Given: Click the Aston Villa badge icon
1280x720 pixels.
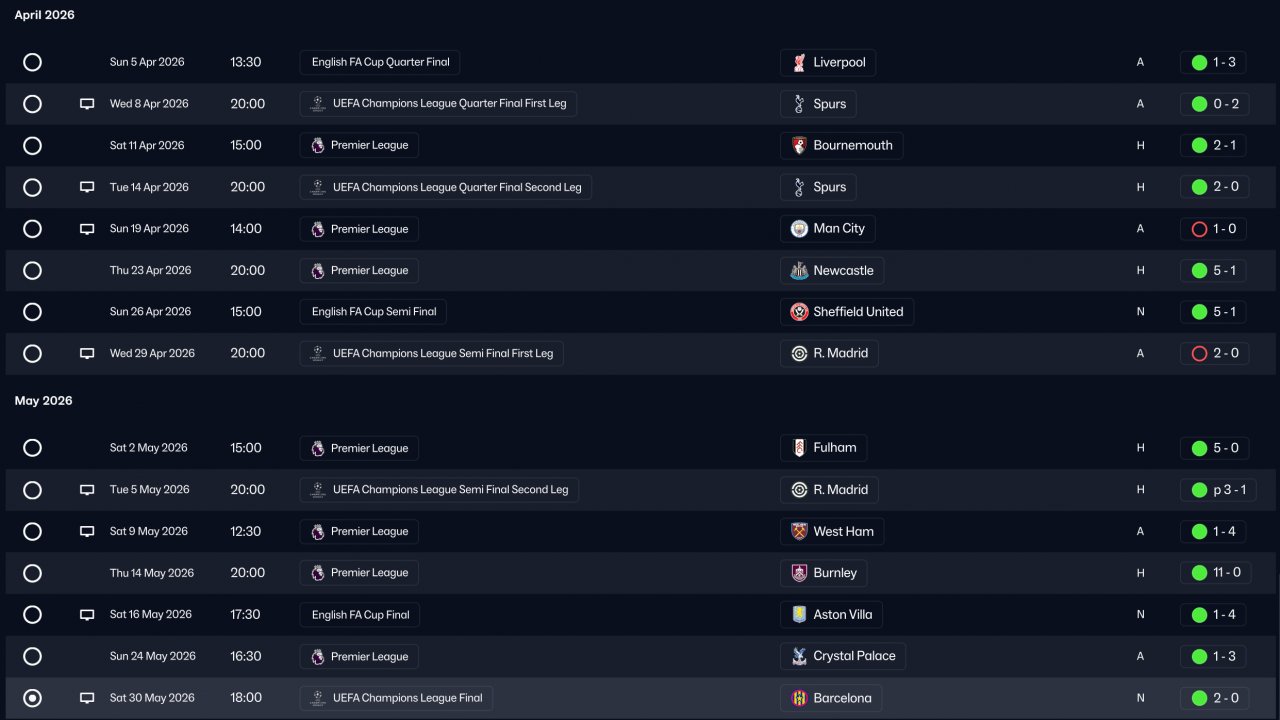Looking at the screenshot, I should pos(799,615).
